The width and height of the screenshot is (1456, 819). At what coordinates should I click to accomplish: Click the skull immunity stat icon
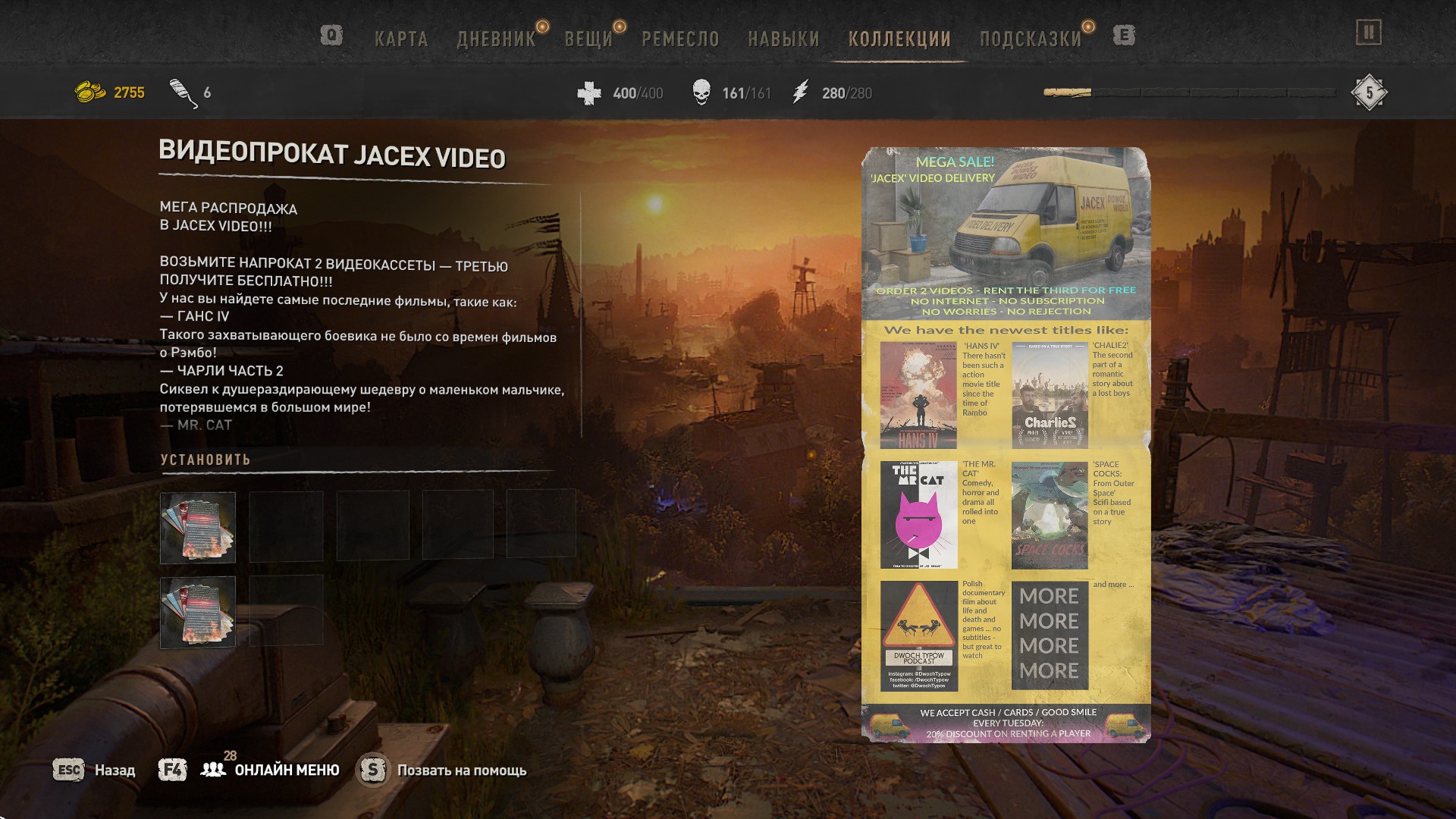point(701,93)
